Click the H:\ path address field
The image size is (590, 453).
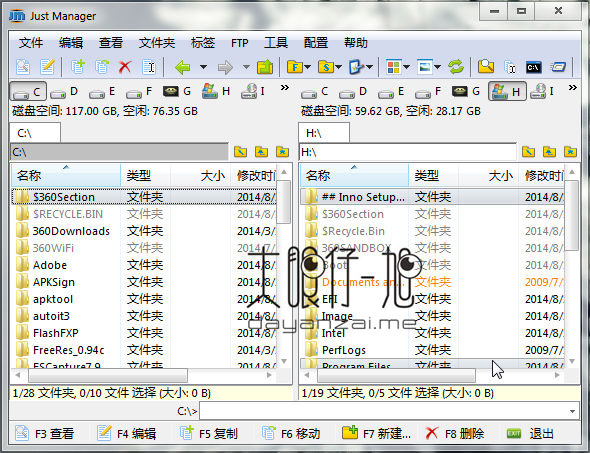(408, 152)
